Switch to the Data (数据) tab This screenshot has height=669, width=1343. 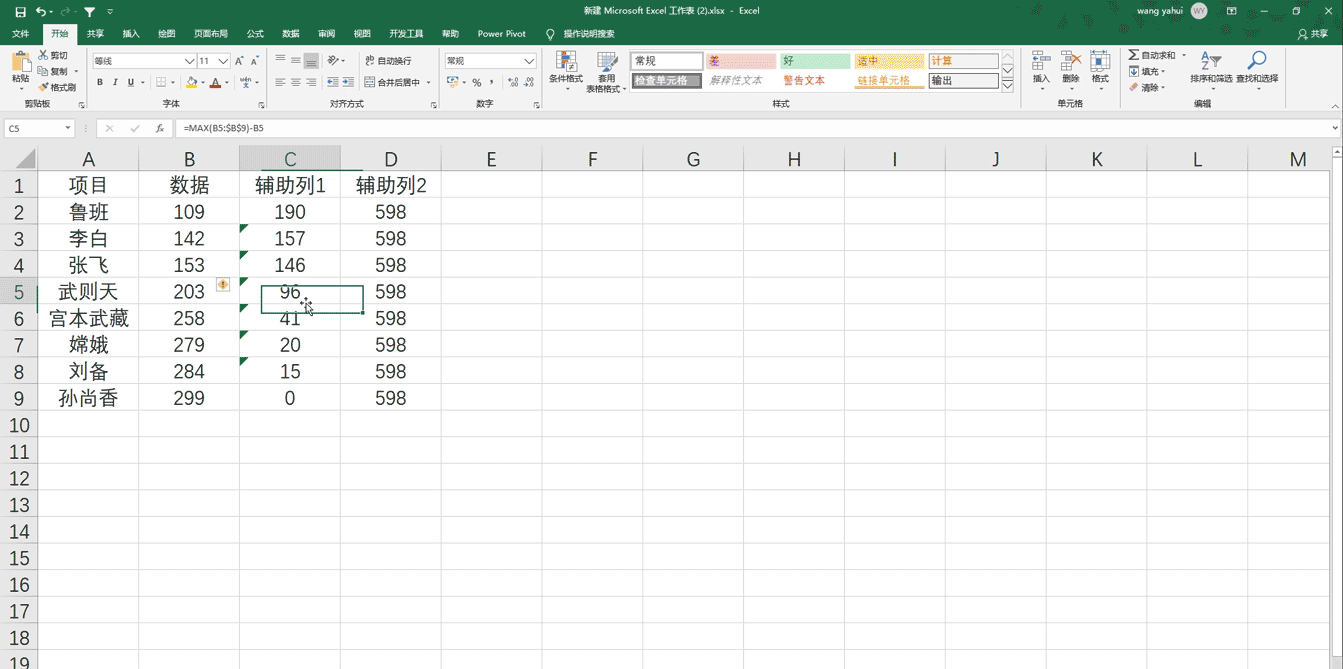pos(291,34)
